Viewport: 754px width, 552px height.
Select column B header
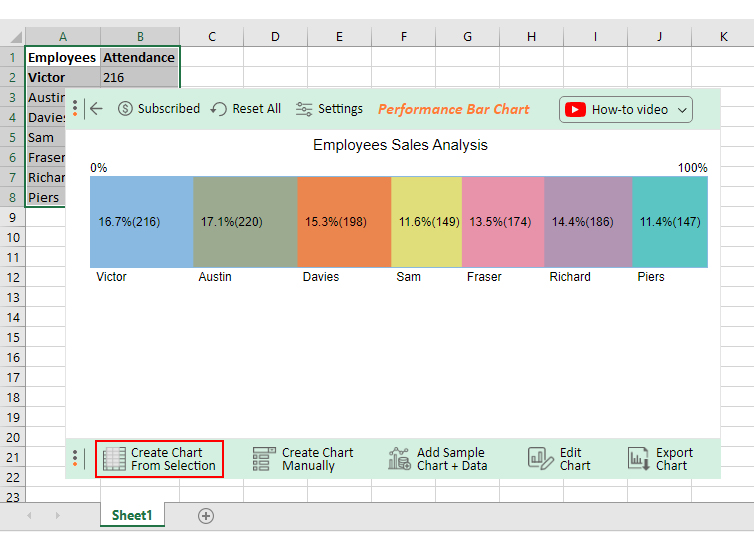tap(140, 37)
